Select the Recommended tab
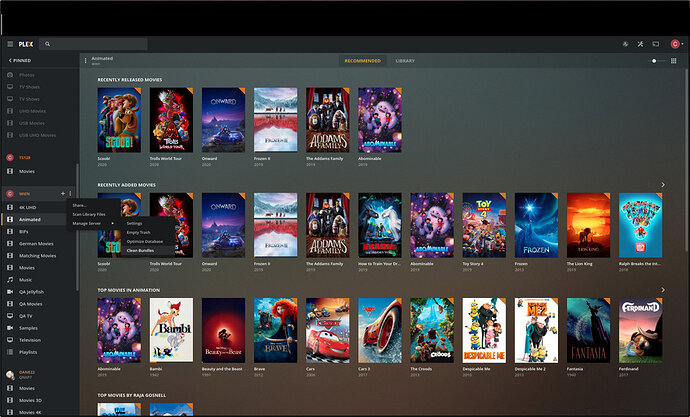The height and width of the screenshot is (417, 690). coord(363,61)
